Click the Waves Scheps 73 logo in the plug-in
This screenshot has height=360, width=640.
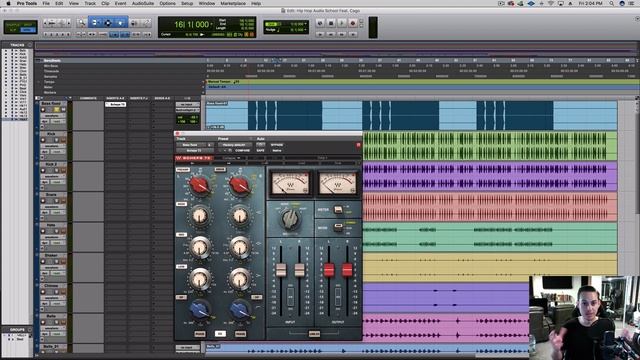(x=194, y=158)
